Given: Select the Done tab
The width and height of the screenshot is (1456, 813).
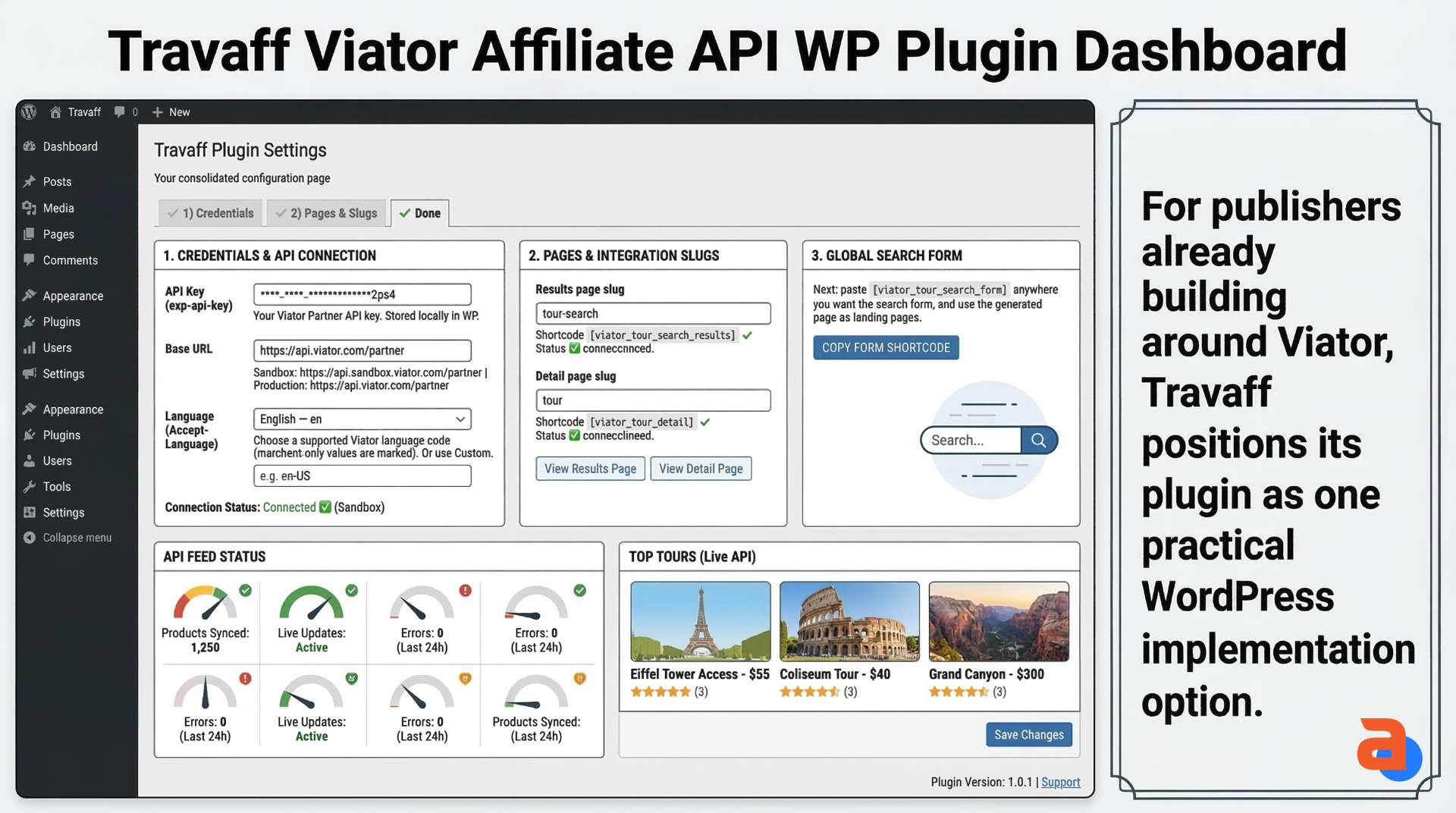Looking at the screenshot, I should (x=419, y=213).
